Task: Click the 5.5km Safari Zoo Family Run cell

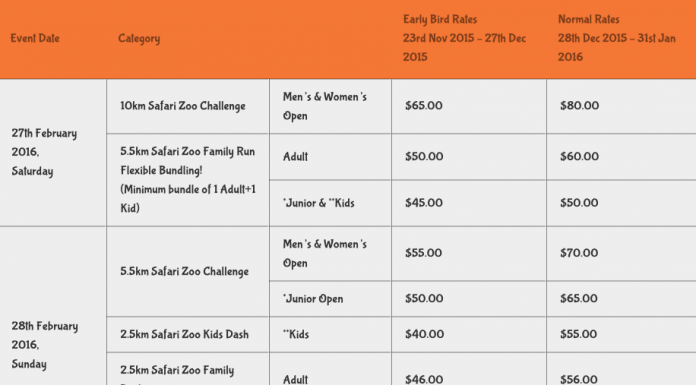Action: coord(188,180)
